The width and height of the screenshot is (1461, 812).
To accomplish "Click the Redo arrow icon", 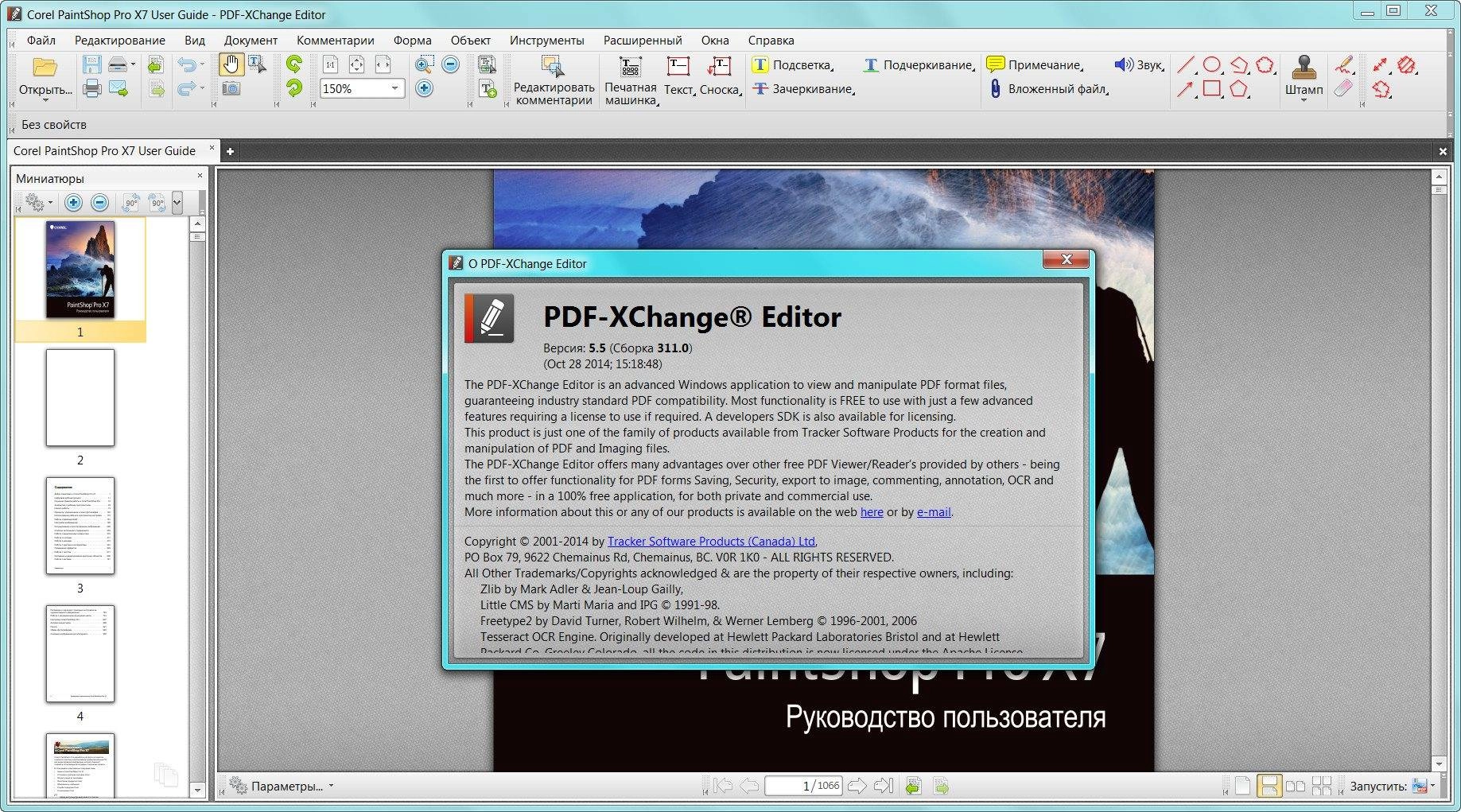I will click(186, 89).
